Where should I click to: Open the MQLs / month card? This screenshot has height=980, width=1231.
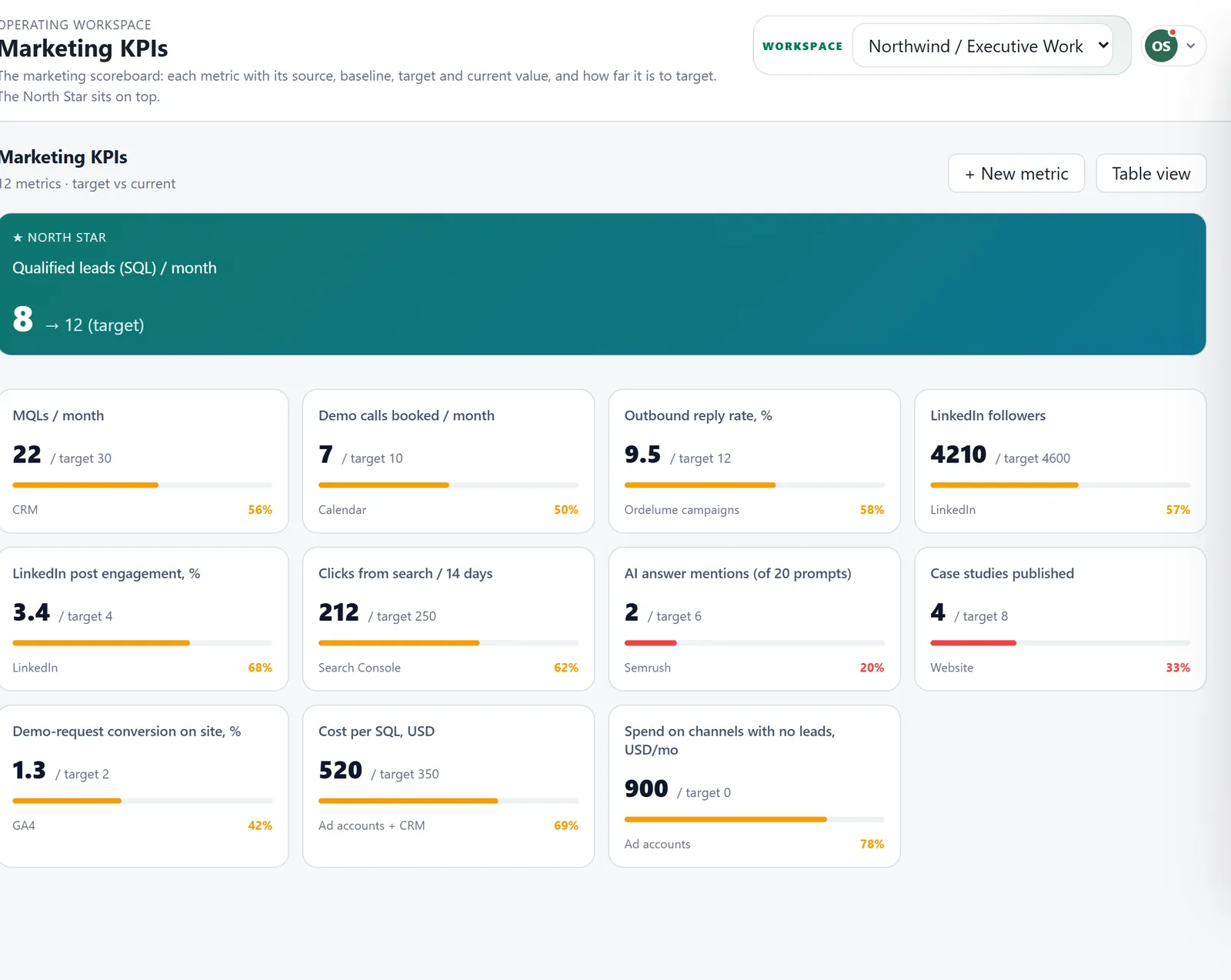[x=144, y=461]
